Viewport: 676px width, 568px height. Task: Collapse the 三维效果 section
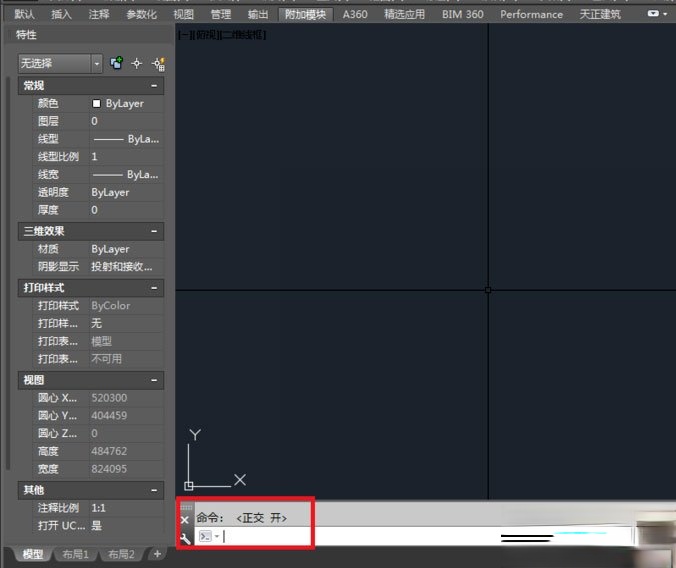point(154,231)
